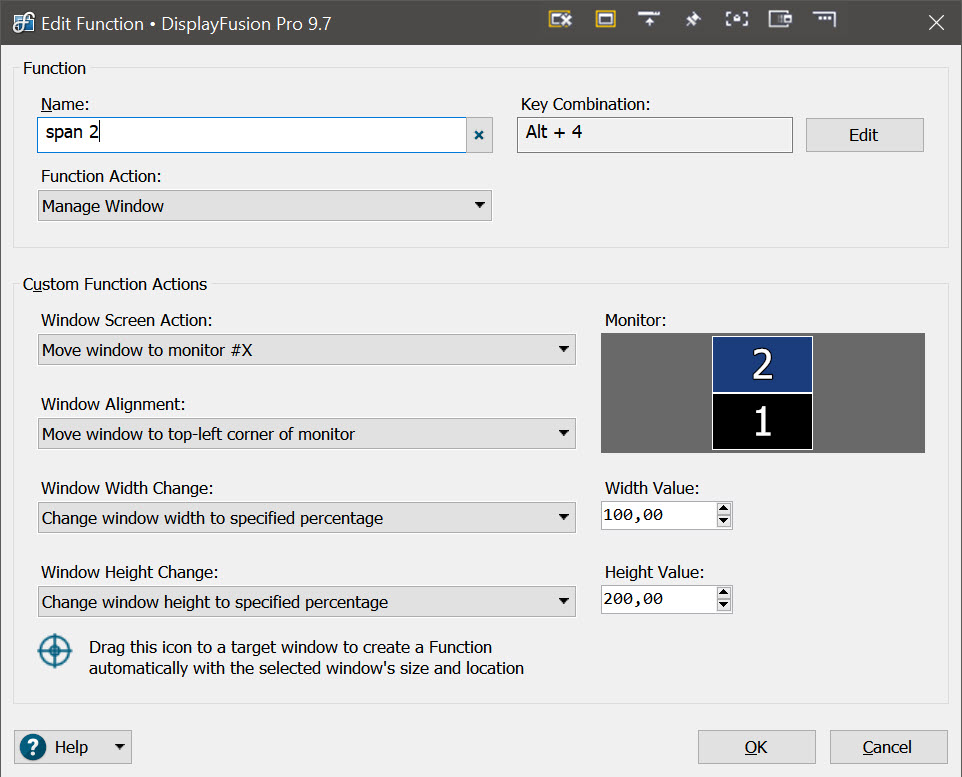This screenshot has width=962, height=777.
Task: Click the three-dots title bar menu icon
Action: [824, 20]
